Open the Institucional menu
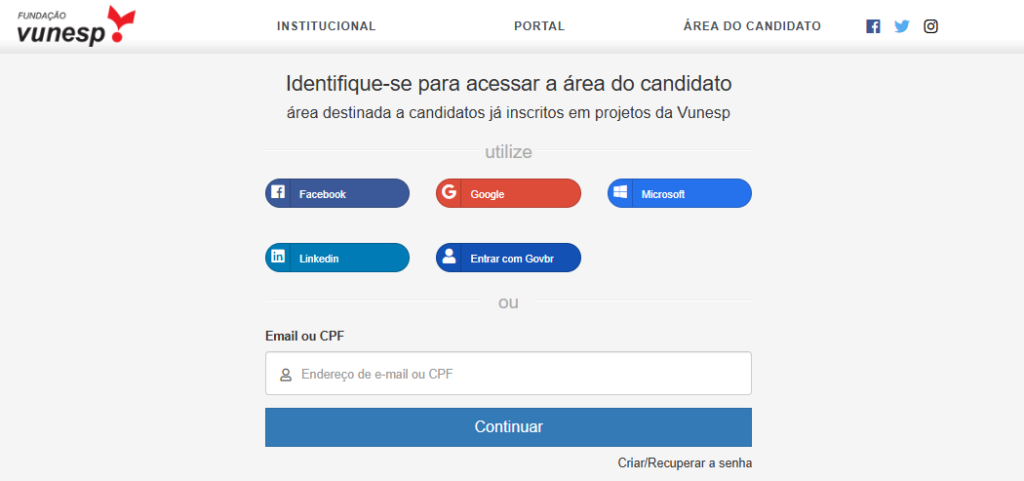This screenshot has width=1024, height=481. 326,26
